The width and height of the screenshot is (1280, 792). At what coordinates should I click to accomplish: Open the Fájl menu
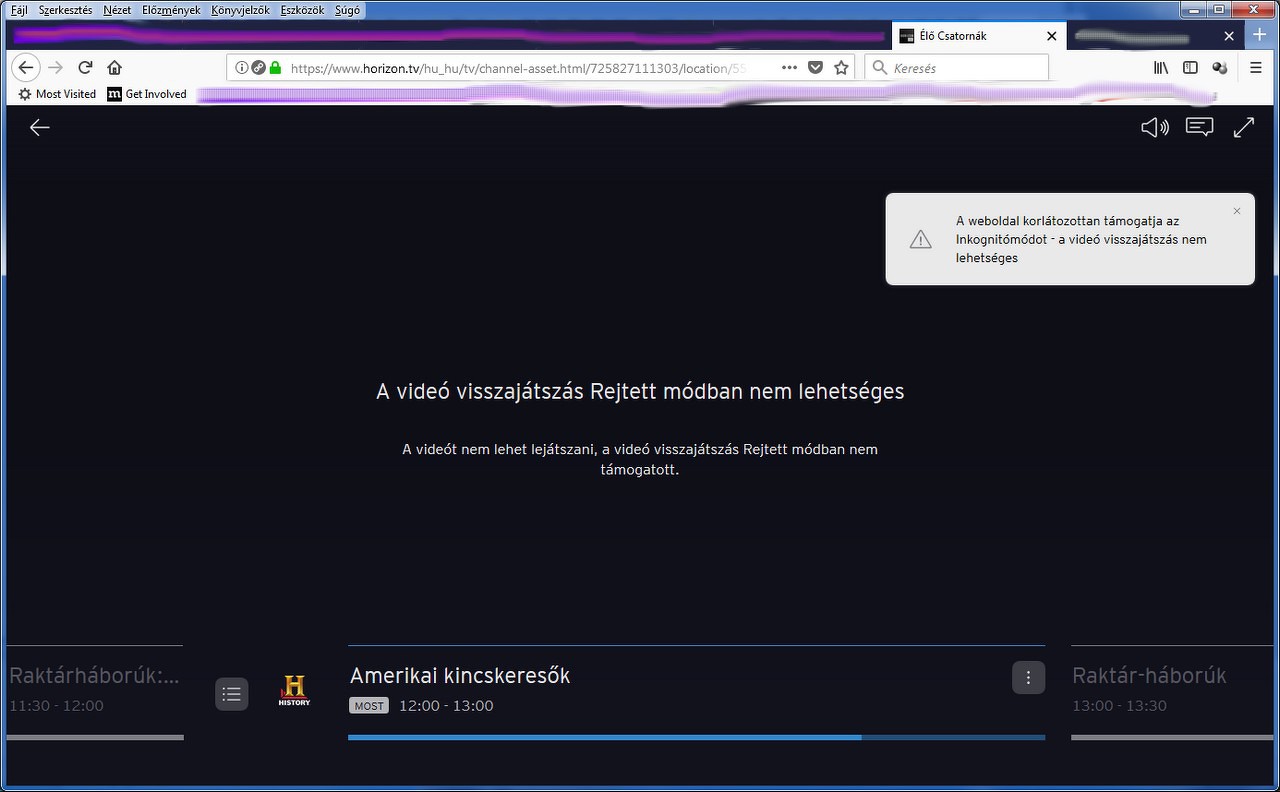pos(19,10)
